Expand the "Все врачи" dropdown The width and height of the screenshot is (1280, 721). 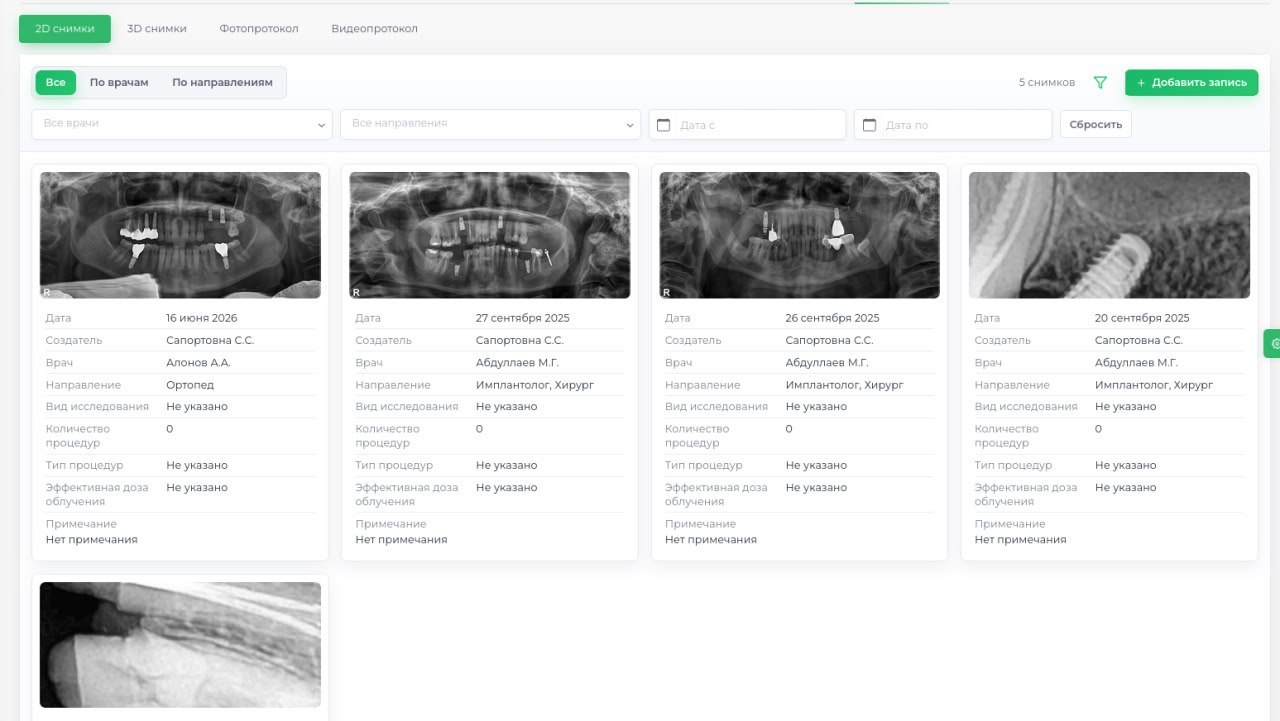point(182,124)
